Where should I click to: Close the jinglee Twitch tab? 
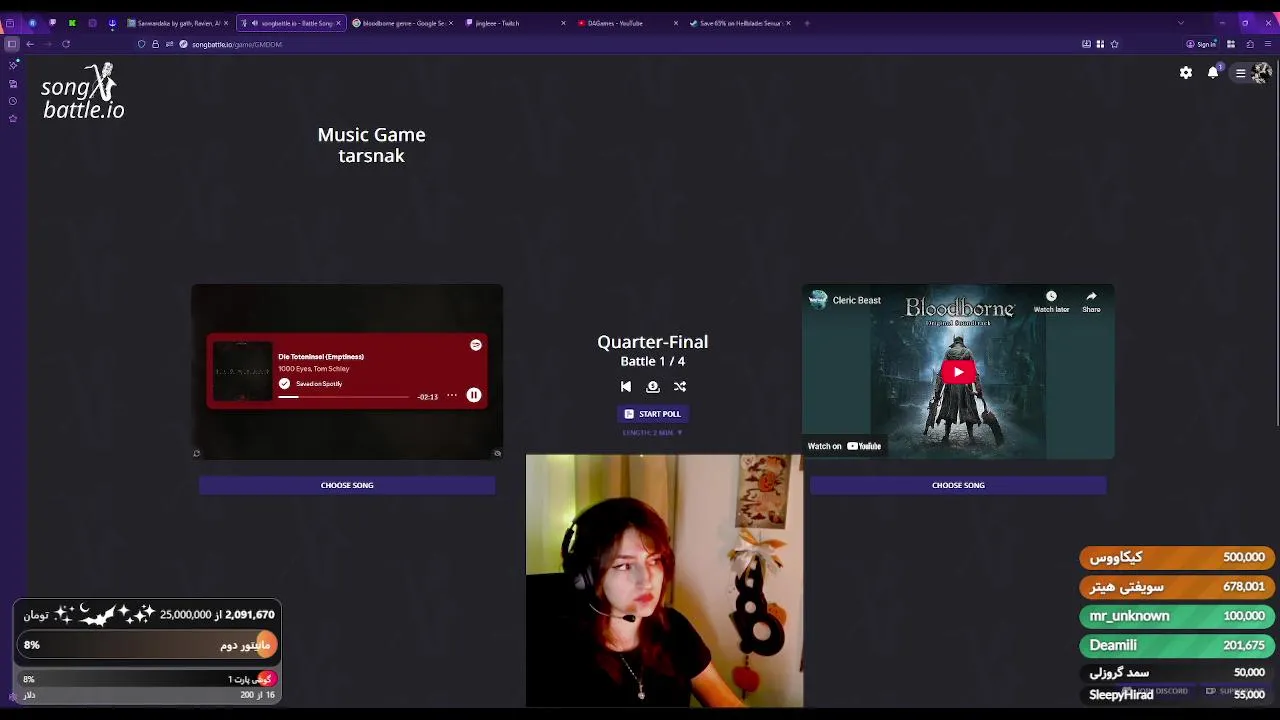pos(563,23)
